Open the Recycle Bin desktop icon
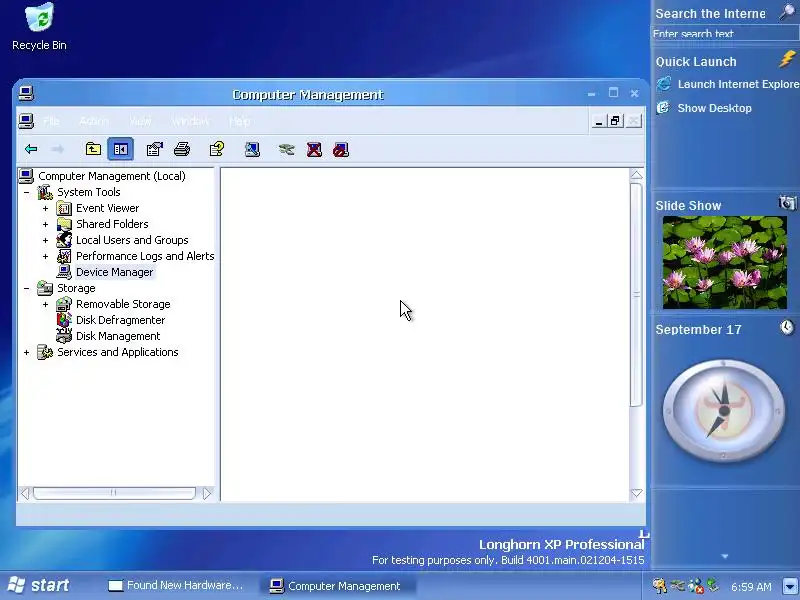This screenshot has width=800, height=600. click(39, 27)
